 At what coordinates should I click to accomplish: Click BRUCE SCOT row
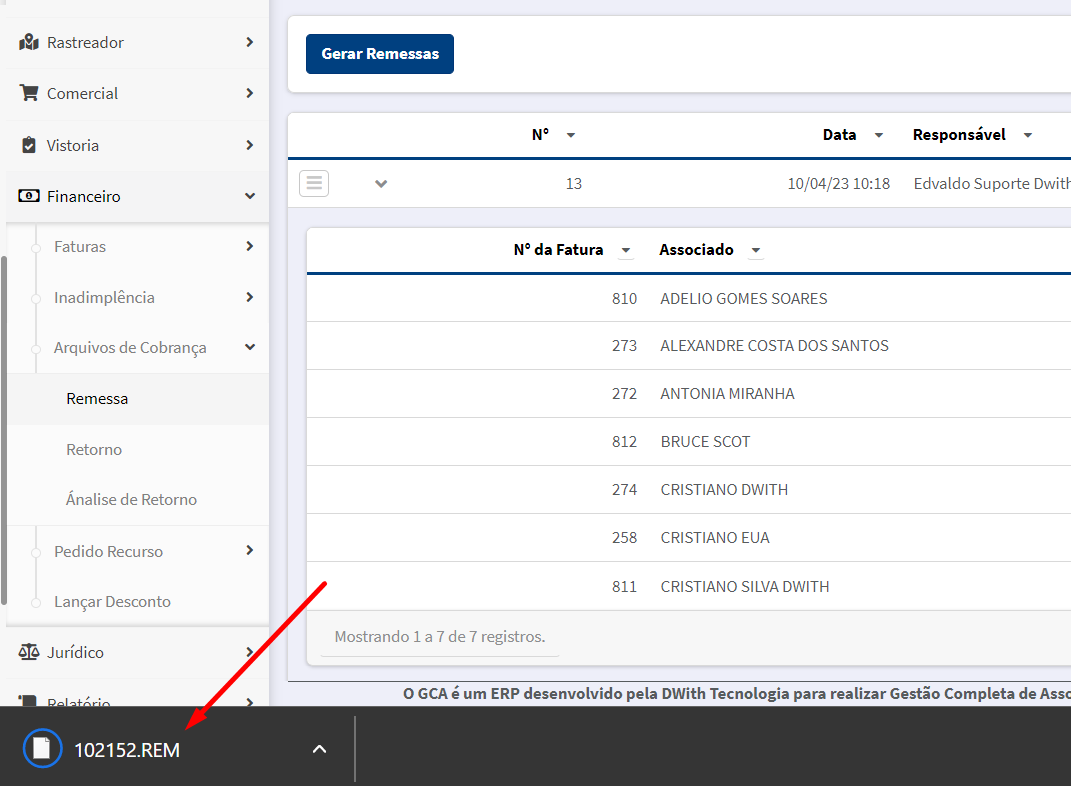pos(688,442)
